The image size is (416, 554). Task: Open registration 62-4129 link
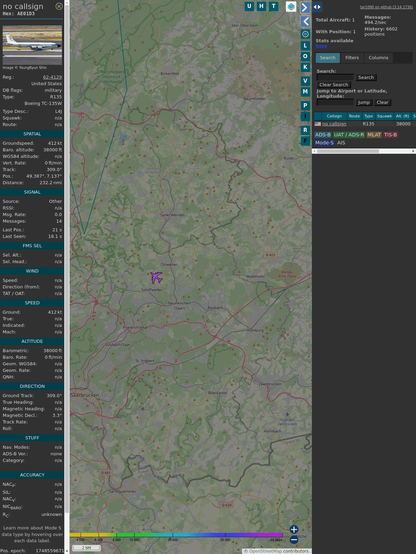(52, 77)
